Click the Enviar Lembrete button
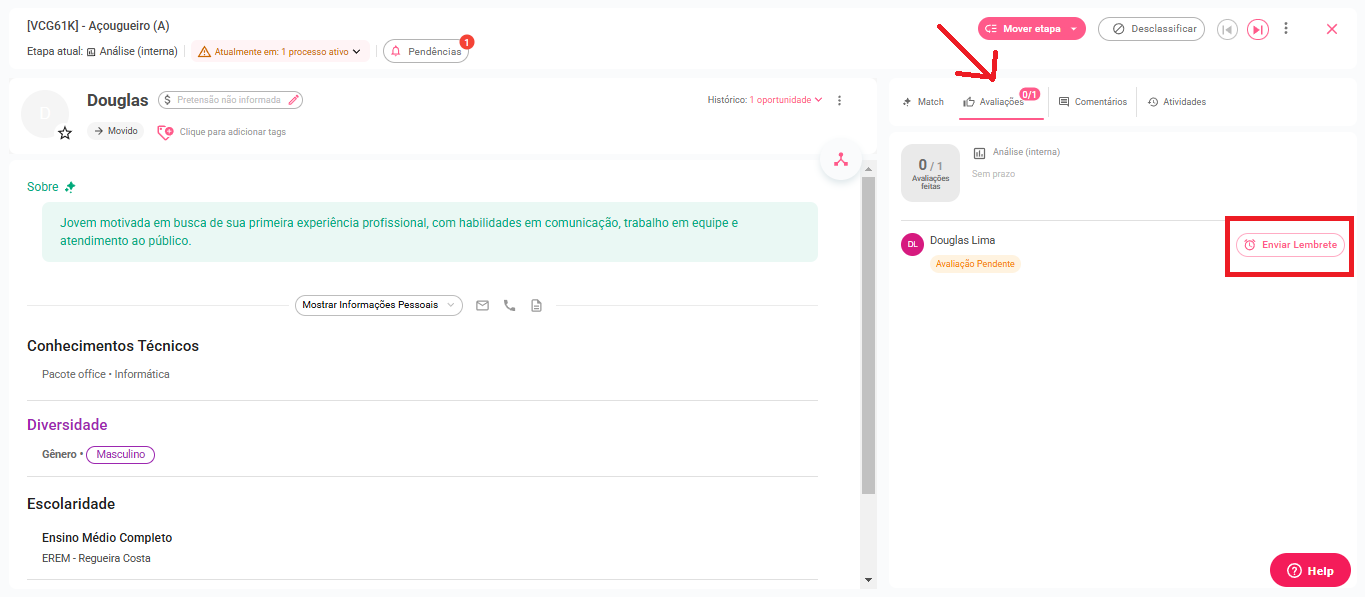This screenshot has width=1365, height=597. pos(1290,245)
